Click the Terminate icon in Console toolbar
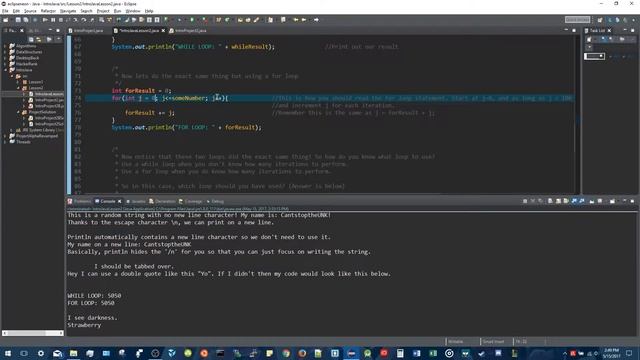640x360 pixels. click(525, 201)
